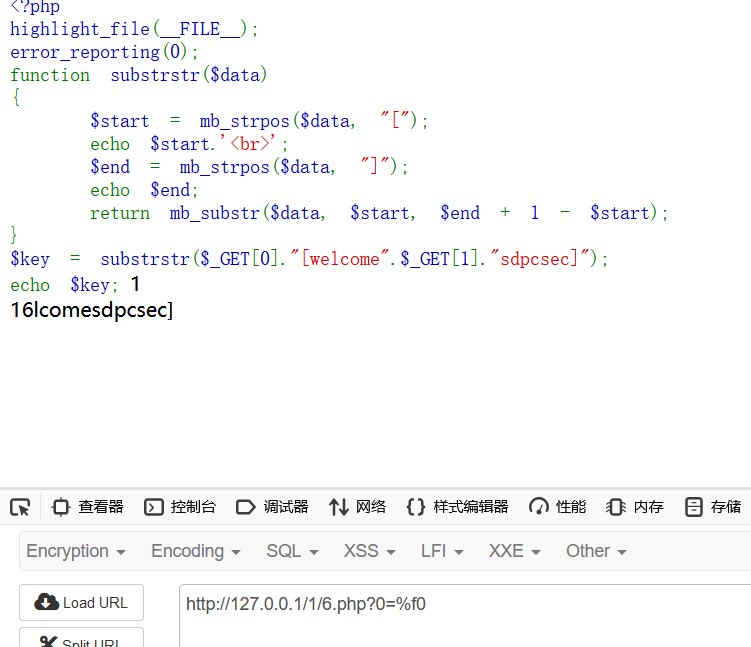Image resolution: width=751 pixels, height=647 pixels.
Task: Focus the URL field containing 6.php?0=%f0
Action: (x=465, y=616)
